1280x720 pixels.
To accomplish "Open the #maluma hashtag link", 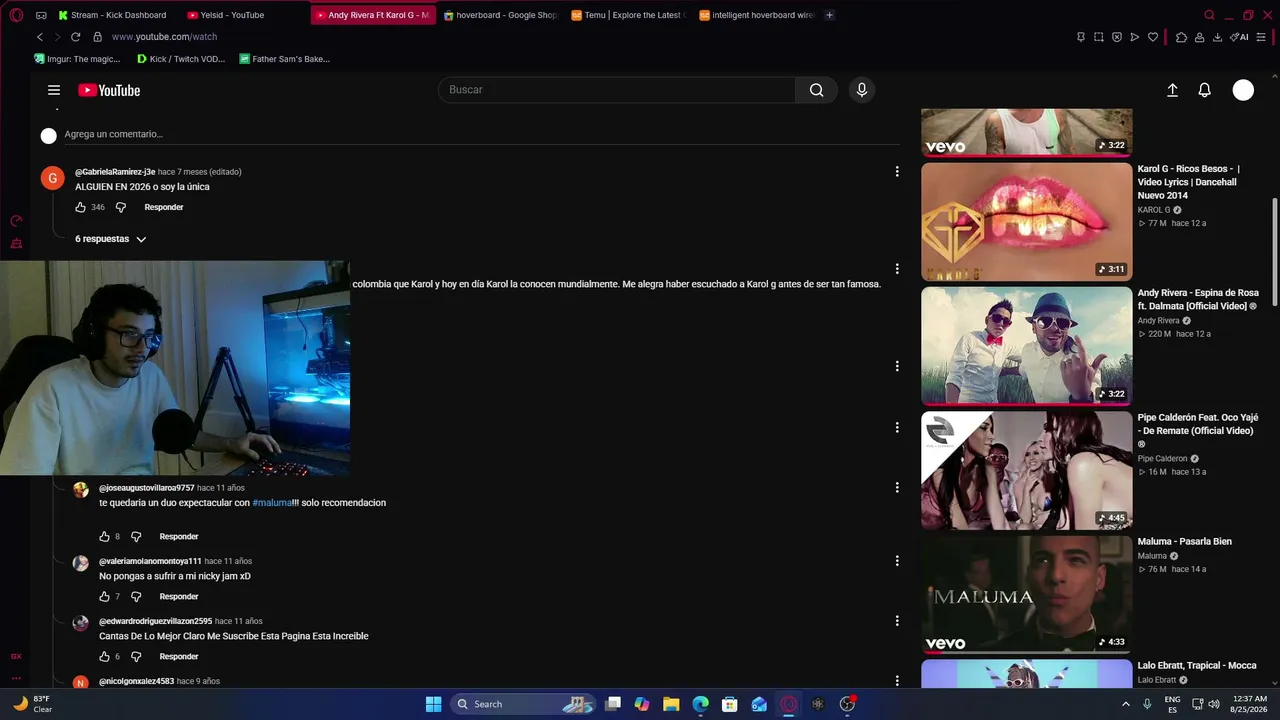I will [272, 503].
